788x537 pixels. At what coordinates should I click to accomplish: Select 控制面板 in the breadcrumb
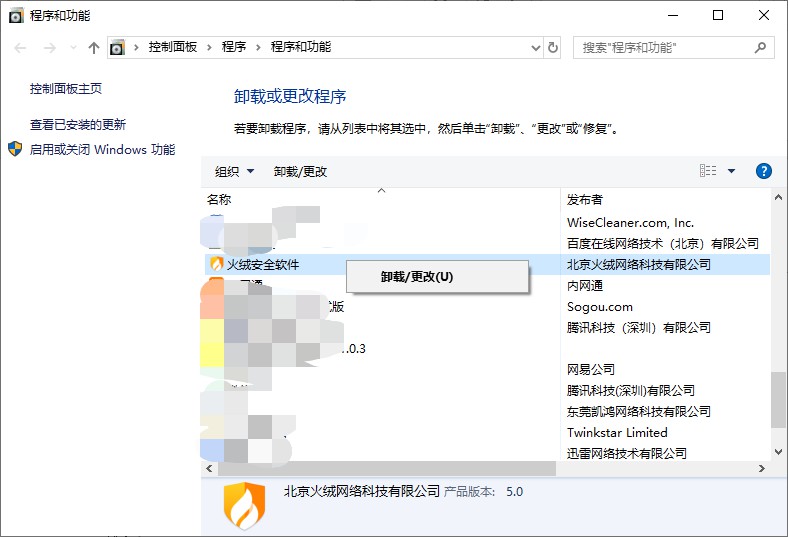pyautogui.click(x=172, y=47)
